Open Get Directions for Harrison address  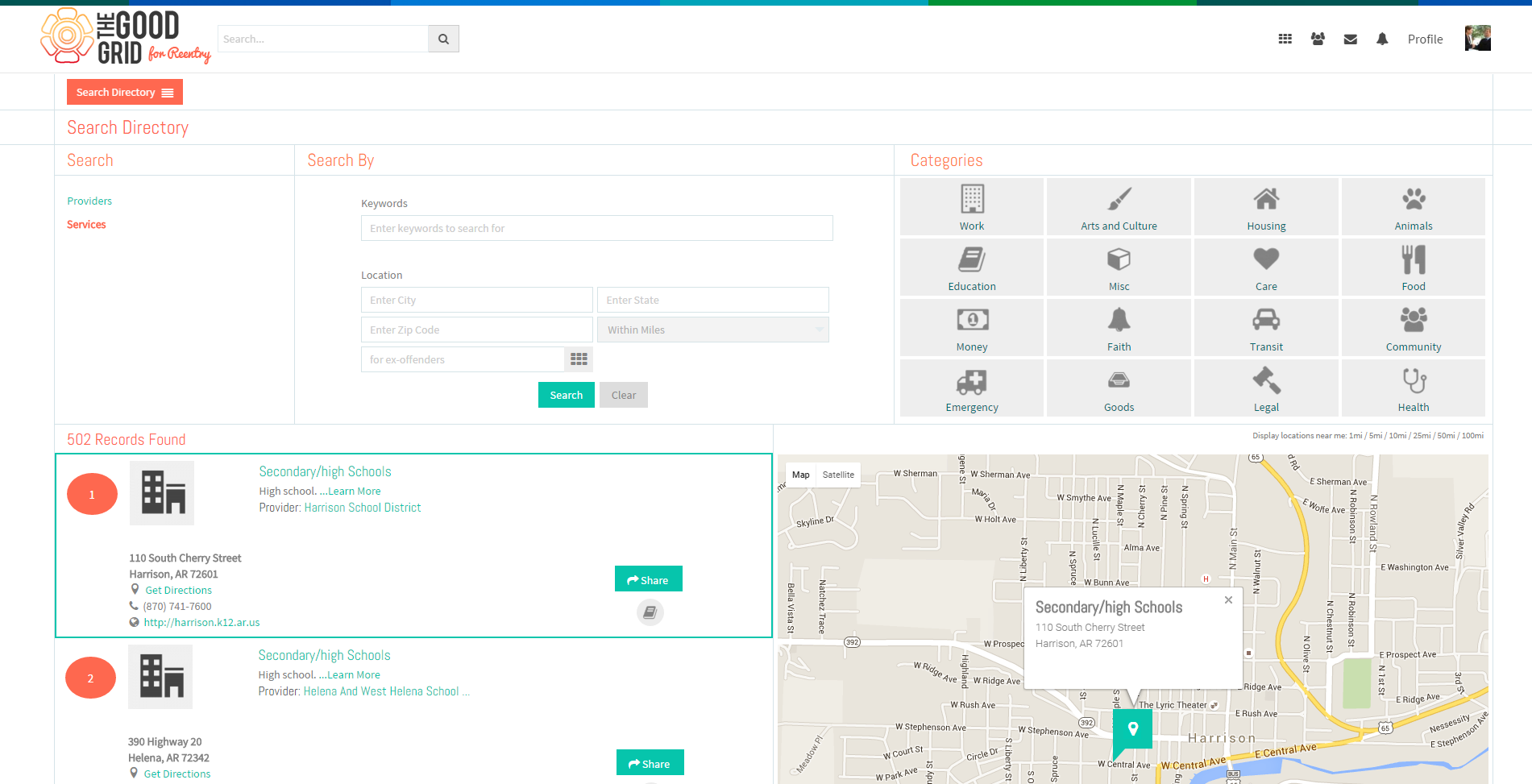coord(178,590)
